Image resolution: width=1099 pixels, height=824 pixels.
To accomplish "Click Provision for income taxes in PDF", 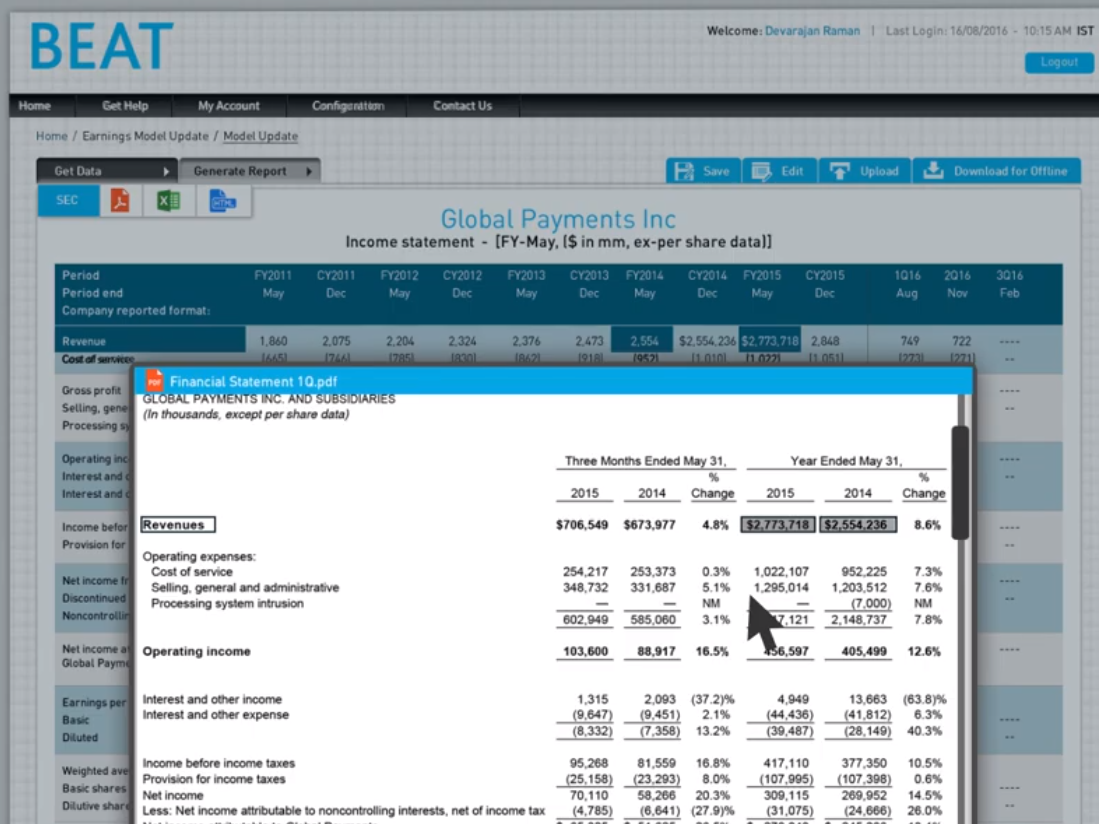I will click(214, 779).
